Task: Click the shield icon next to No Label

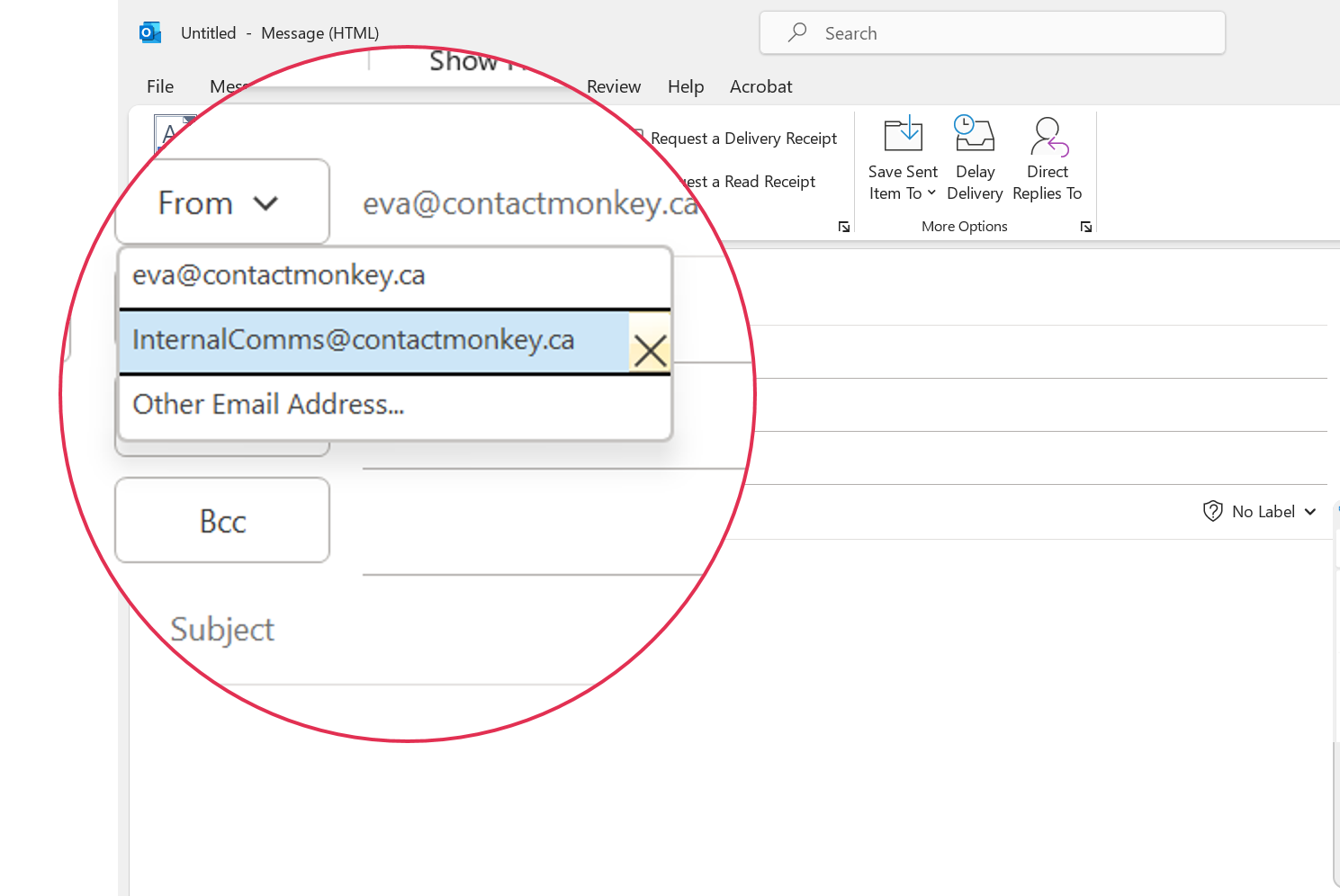Action: click(1213, 512)
